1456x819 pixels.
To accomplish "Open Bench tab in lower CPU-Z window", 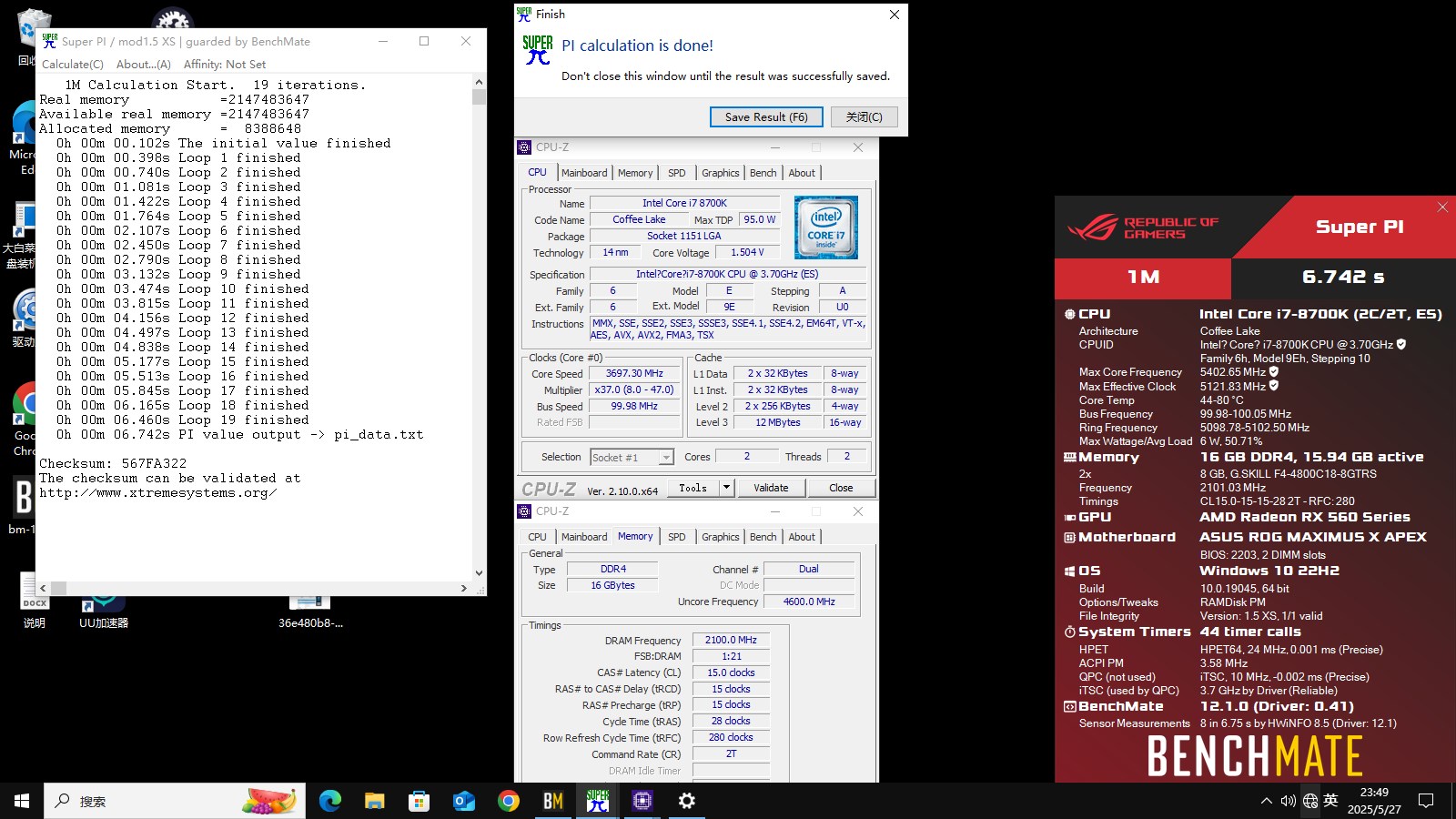I will [x=763, y=537].
